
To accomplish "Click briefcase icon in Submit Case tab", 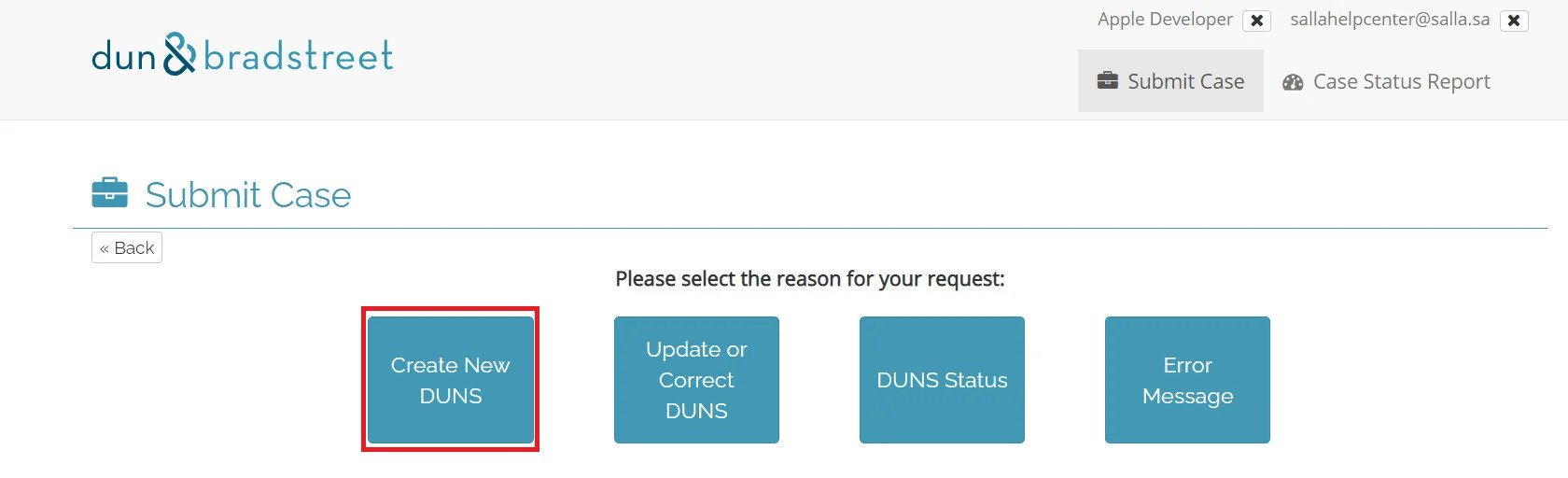I will 1108,80.
